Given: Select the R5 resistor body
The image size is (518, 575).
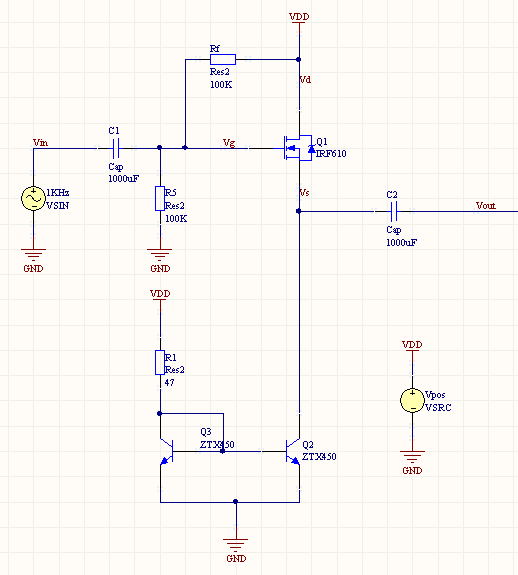Looking at the screenshot, I should point(160,198).
